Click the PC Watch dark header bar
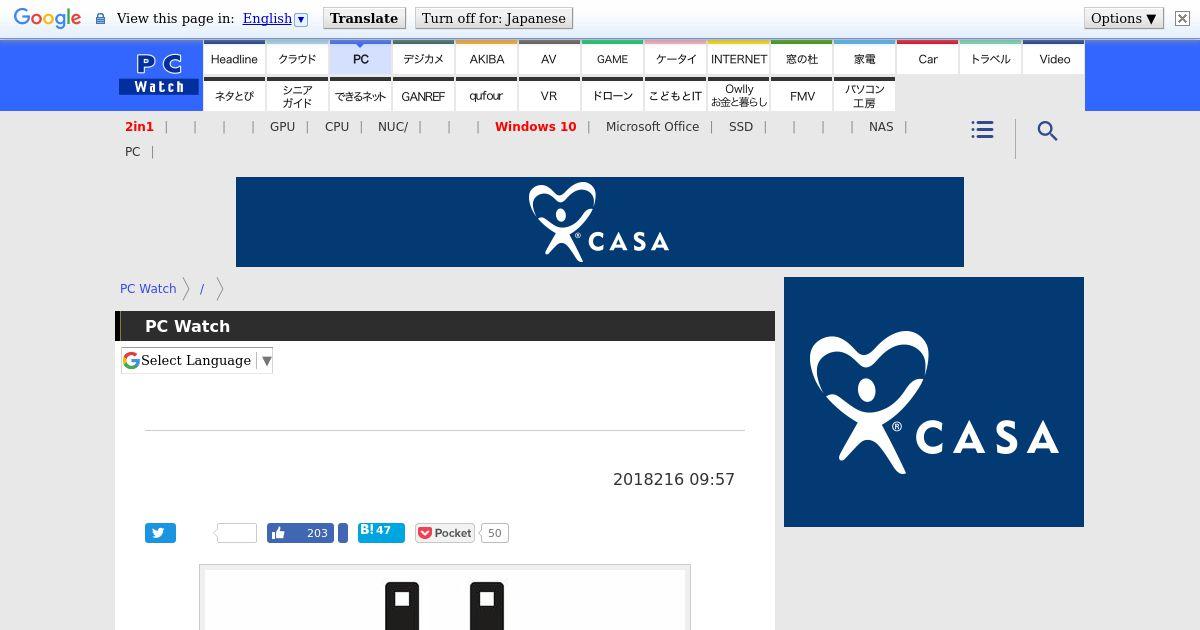The width and height of the screenshot is (1200, 630). (445, 326)
